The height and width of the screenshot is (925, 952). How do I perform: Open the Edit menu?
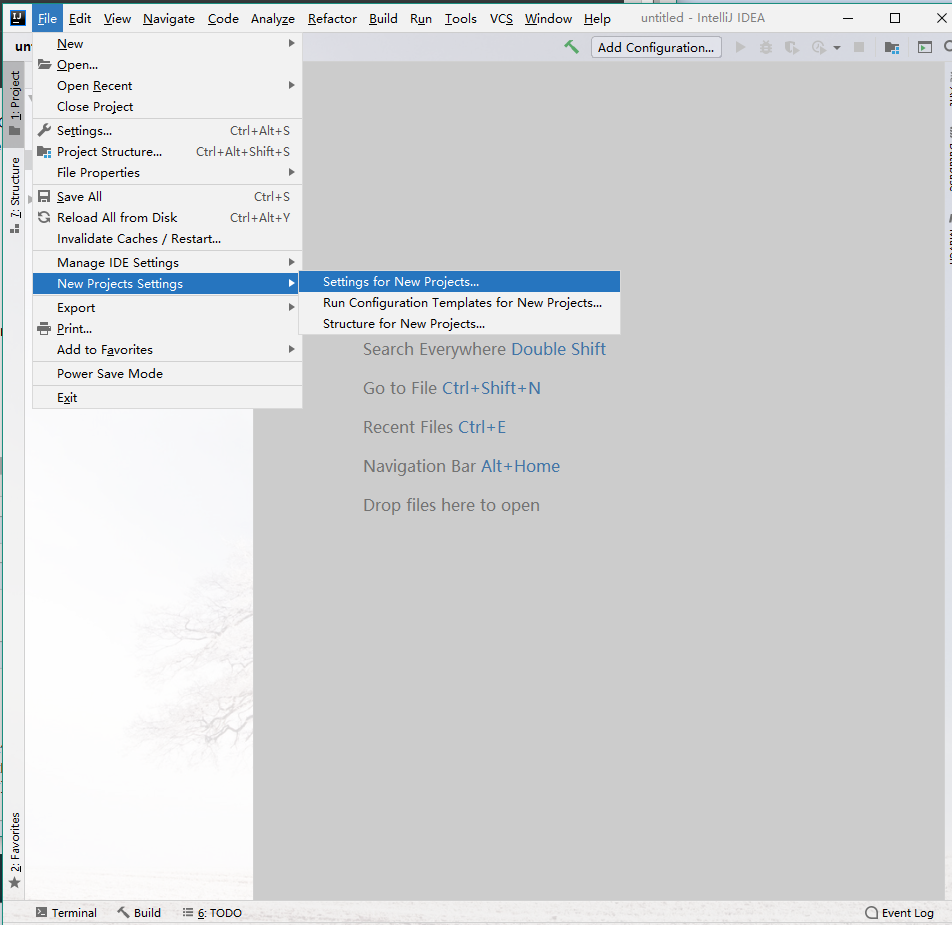tap(80, 19)
